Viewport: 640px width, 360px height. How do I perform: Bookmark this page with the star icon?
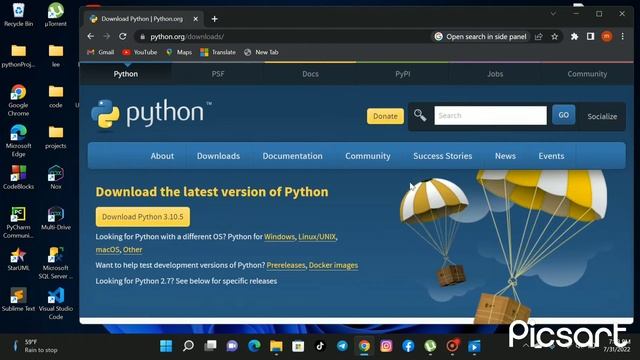click(554, 36)
